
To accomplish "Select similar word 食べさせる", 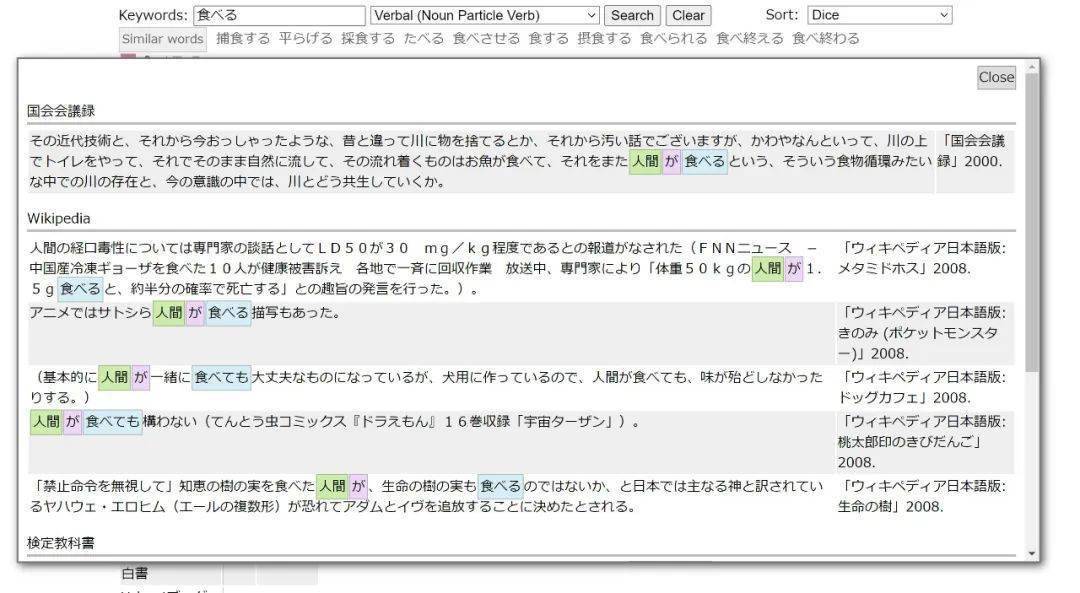I will (486, 39).
